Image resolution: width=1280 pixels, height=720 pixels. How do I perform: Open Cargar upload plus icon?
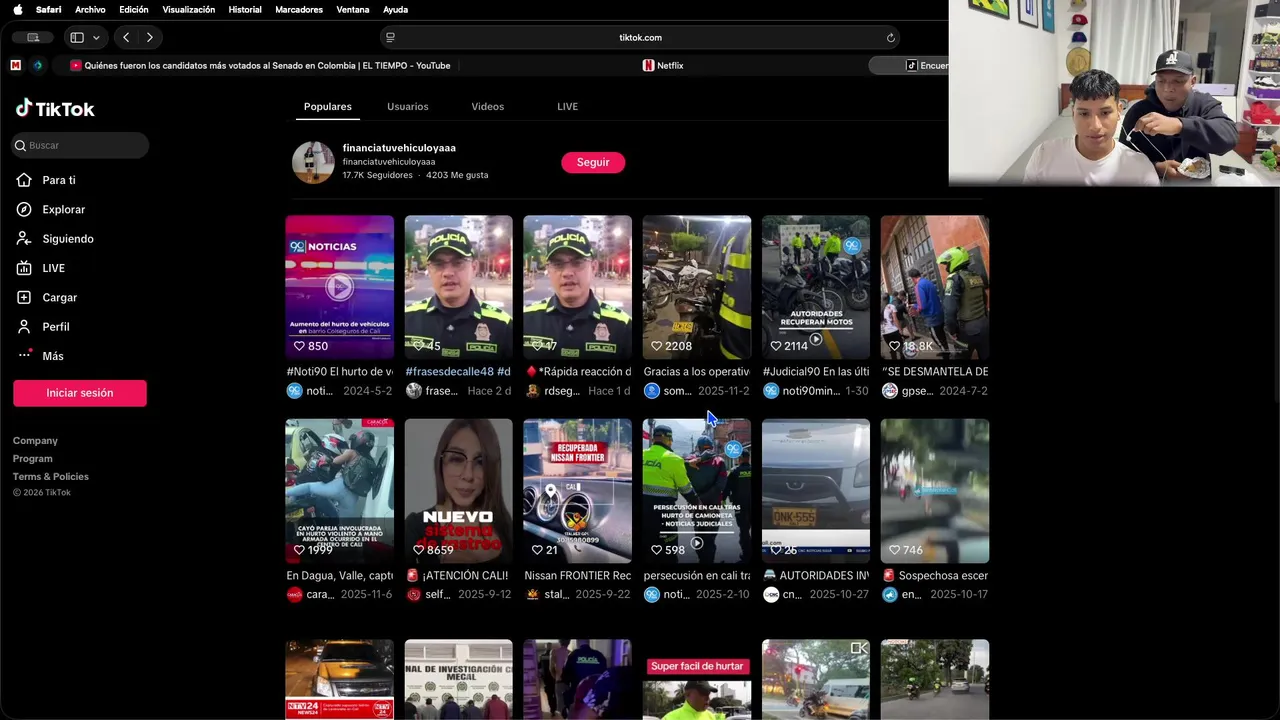pyautogui.click(x=24, y=297)
